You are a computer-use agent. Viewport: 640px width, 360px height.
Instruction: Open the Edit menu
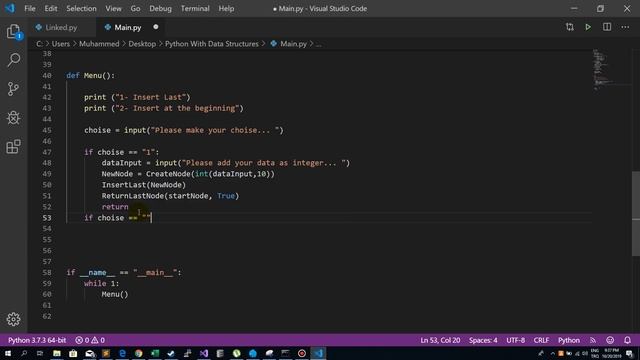[51, 9]
